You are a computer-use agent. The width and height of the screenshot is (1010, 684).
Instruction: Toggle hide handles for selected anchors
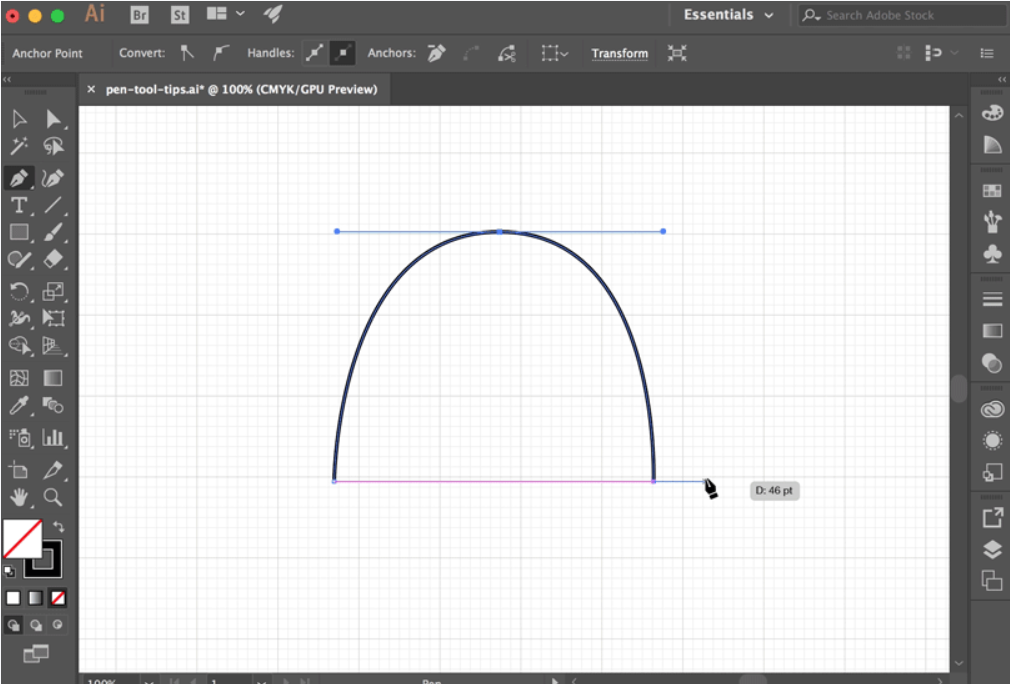coord(343,53)
